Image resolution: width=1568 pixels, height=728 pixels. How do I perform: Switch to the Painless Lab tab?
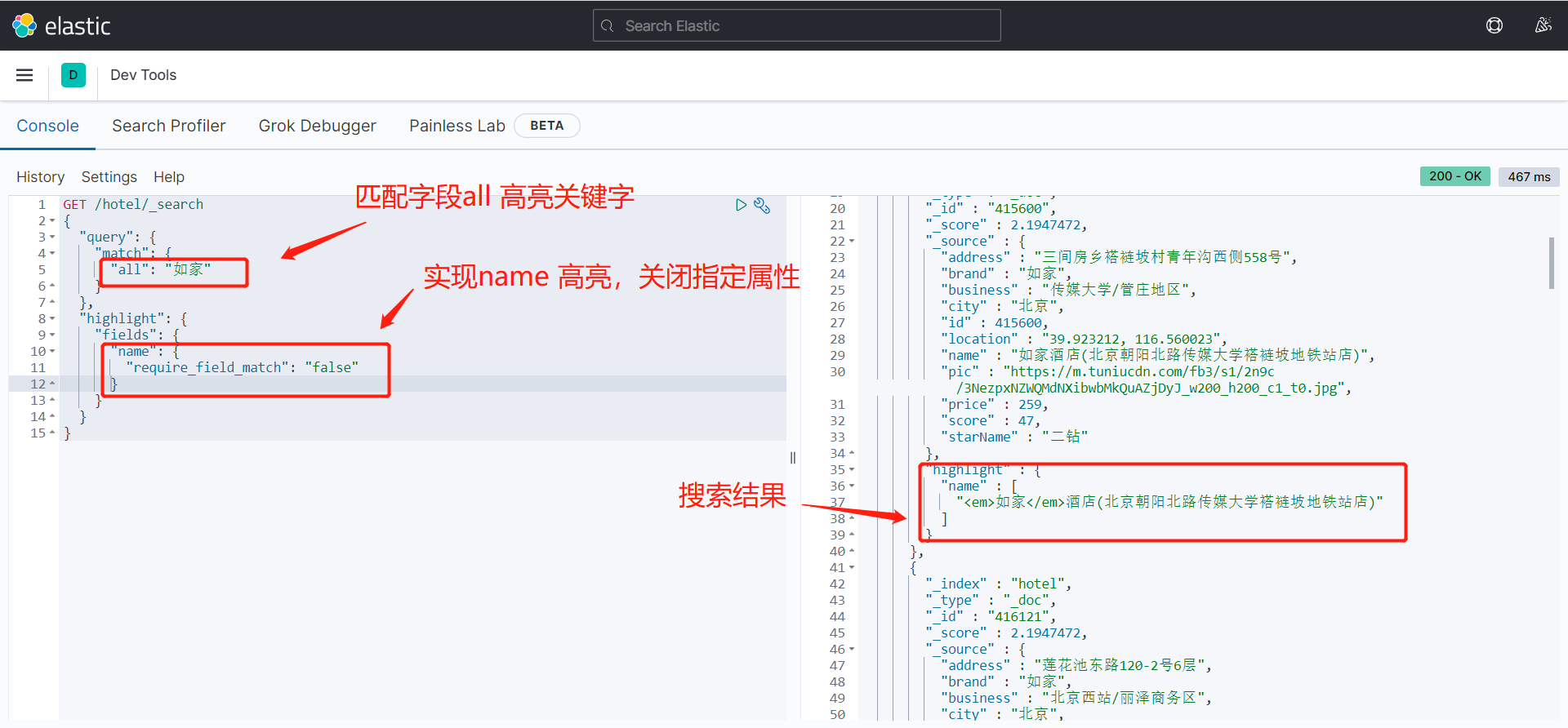pos(457,126)
